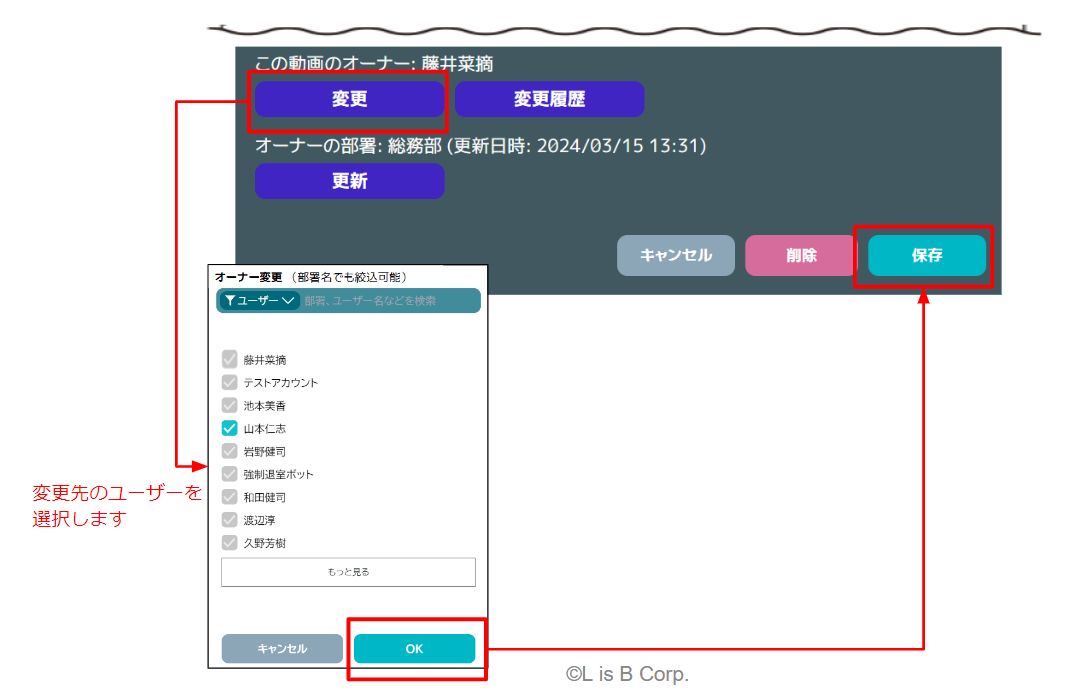Check the 強制退室ボット checkbox

pos(229,474)
